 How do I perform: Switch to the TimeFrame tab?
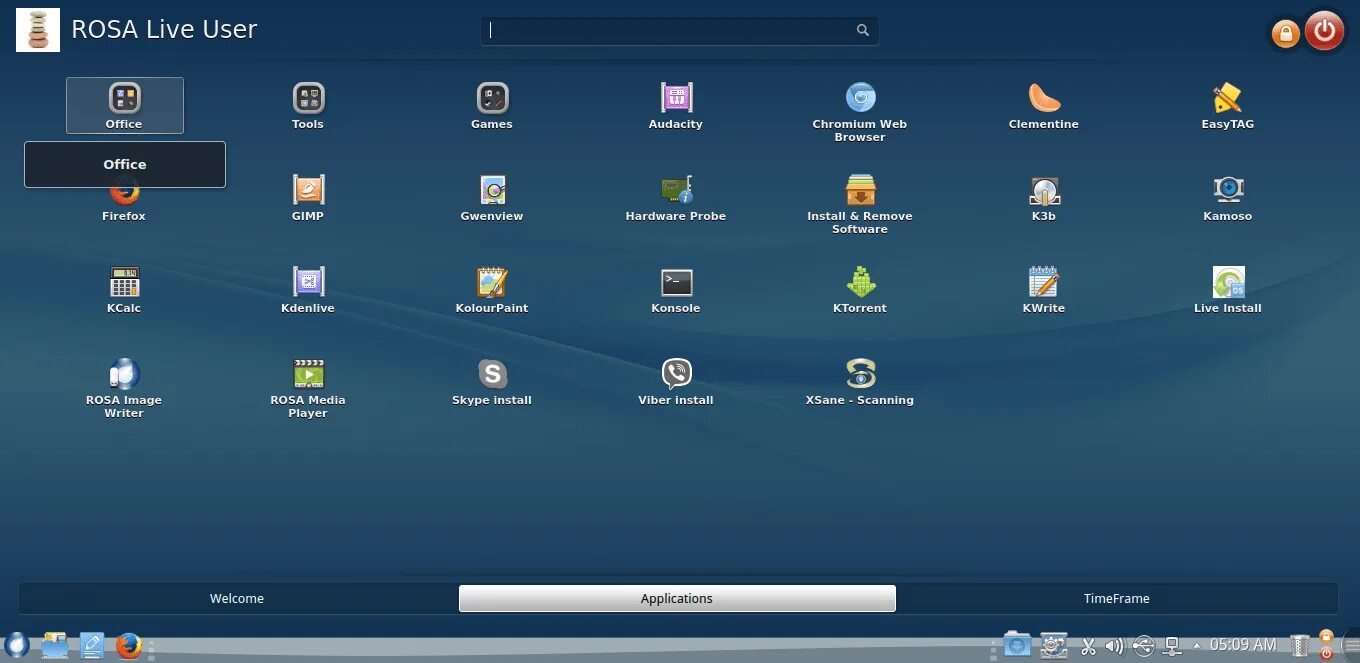click(x=1117, y=598)
